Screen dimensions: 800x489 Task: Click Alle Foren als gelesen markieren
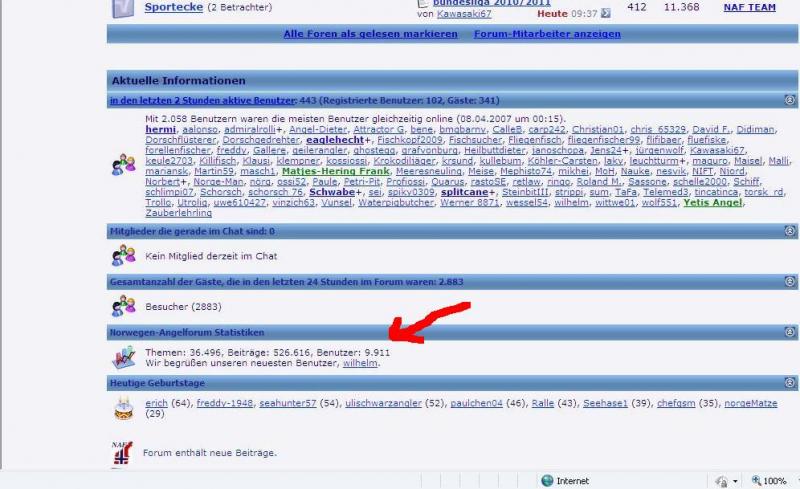tap(370, 34)
